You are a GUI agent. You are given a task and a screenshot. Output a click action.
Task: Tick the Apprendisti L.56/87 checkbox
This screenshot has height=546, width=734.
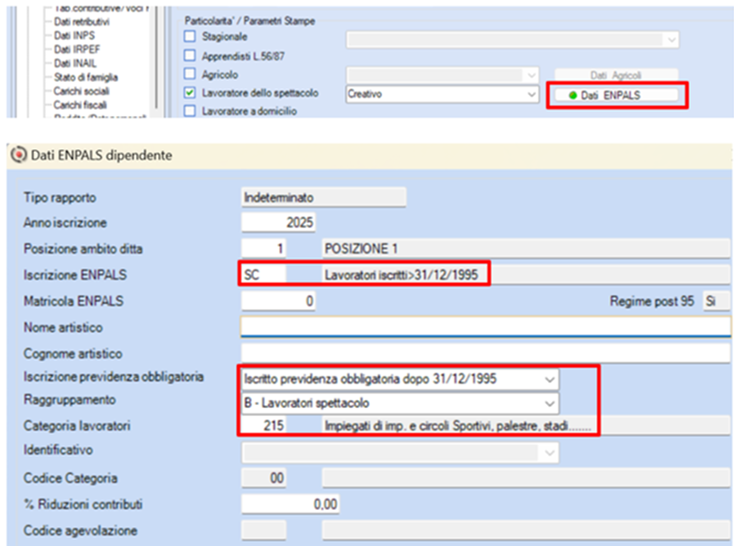click(x=190, y=56)
